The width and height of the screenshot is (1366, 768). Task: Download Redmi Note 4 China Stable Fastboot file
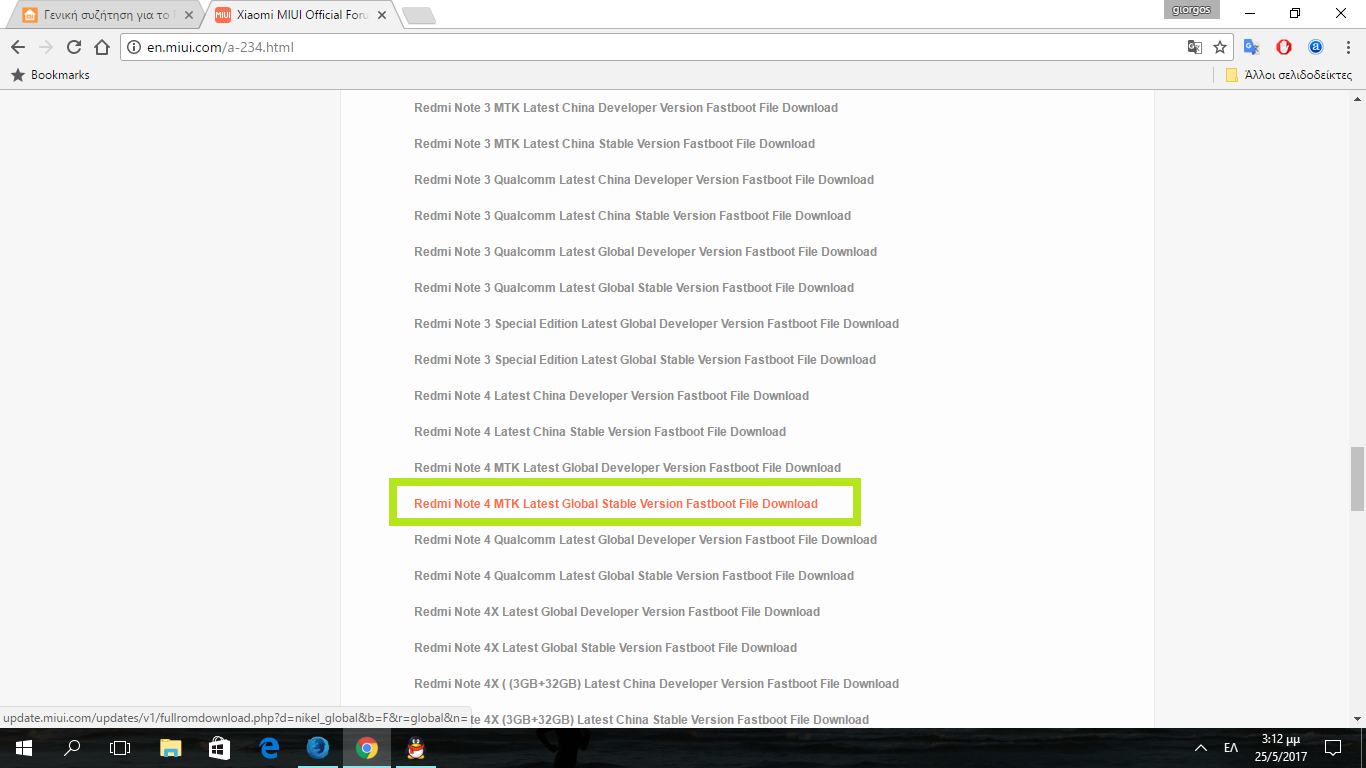coord(600,432)
